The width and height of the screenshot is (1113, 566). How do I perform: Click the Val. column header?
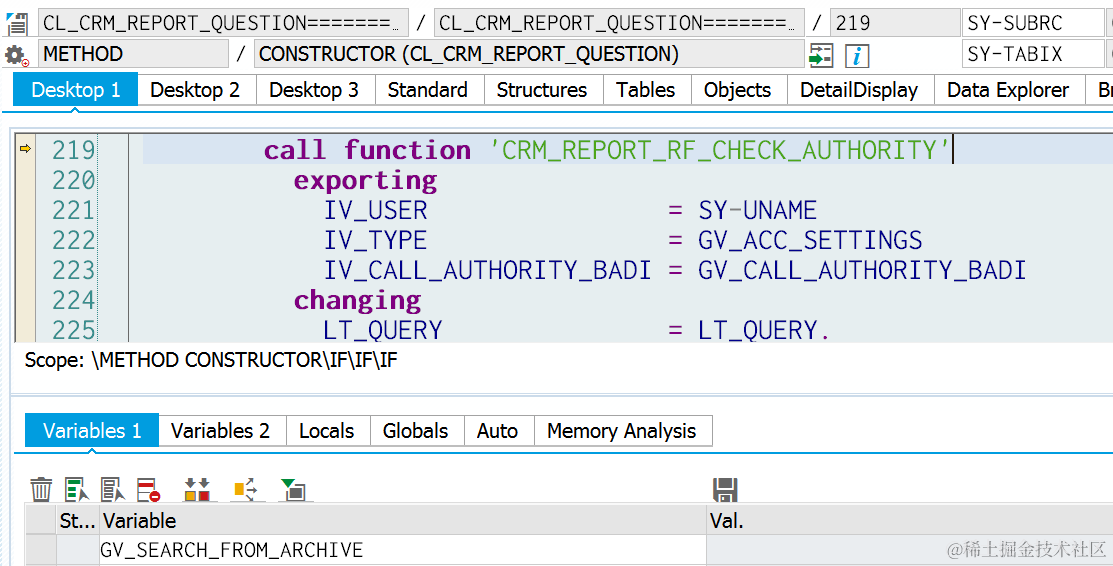point(910,521)
